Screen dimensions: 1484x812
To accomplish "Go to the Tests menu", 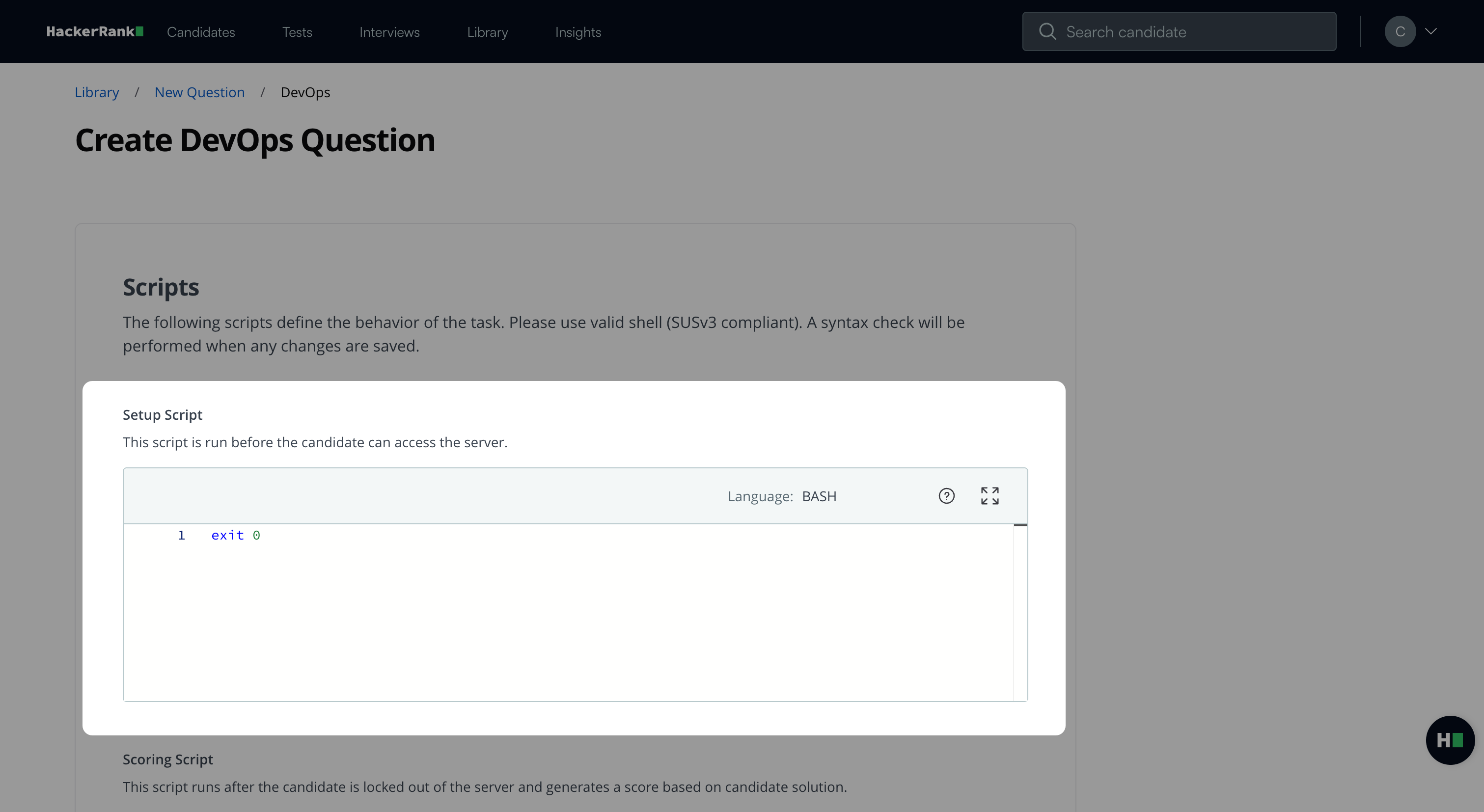I will pyautogui.click(x=297, y=32).
